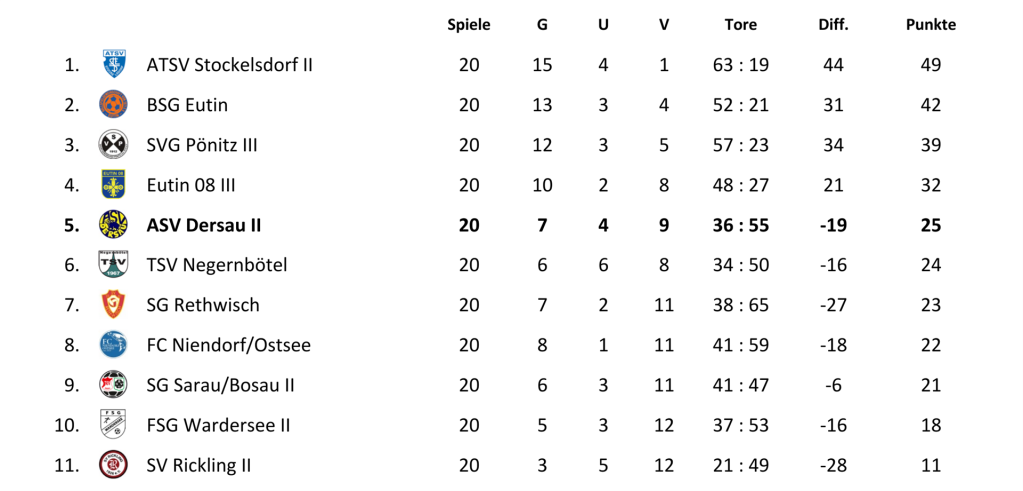The width and height of the screenshot is (1023, 491).
Task: Click the SV Rickling II team name
Action: 198,465
